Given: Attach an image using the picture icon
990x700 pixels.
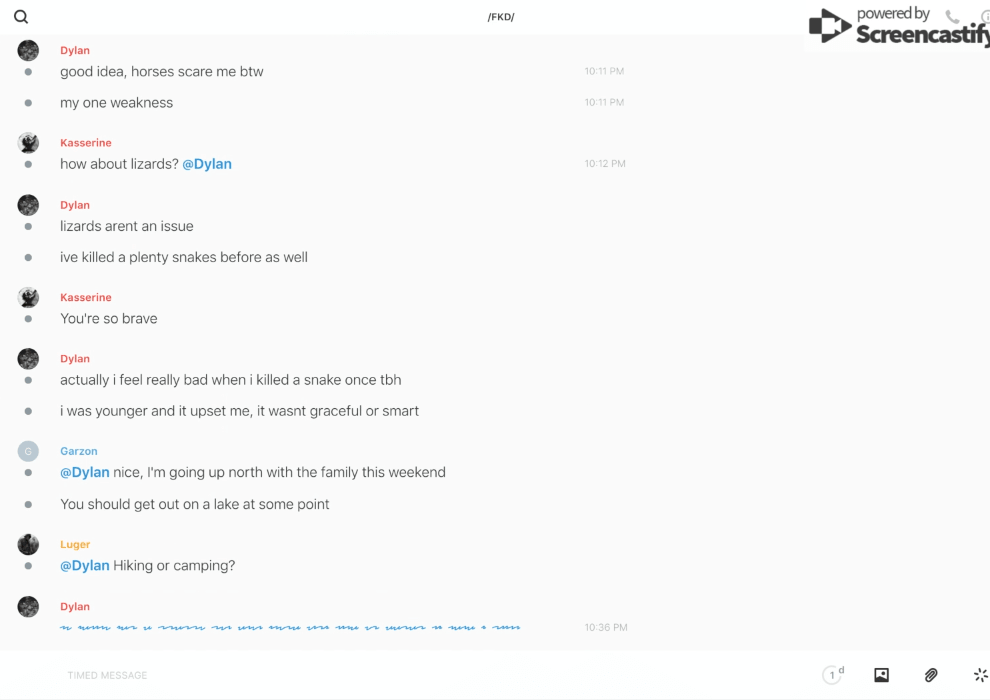Looking at the screenshot, I should [x=881, y=675].
